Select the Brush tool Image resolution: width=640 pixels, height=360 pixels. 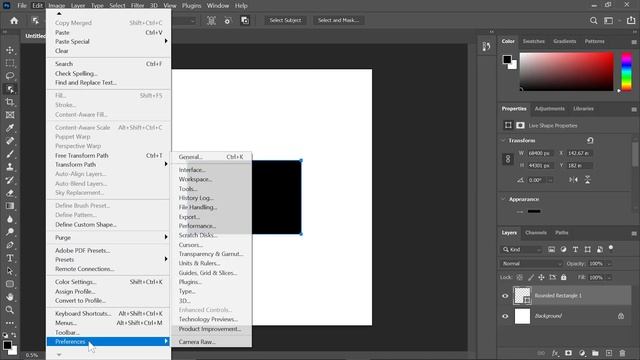[x=10, y=154]
